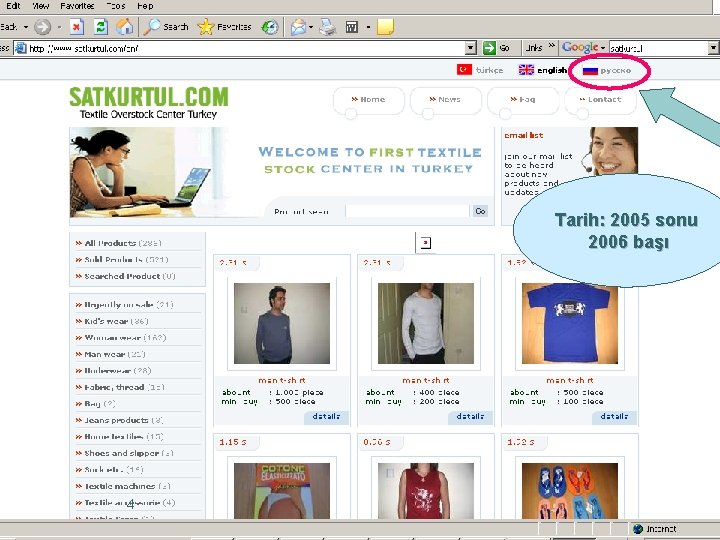Click the yellow note icon in toolbar
Screen dimensions: 720x540
tap(385, 27)
